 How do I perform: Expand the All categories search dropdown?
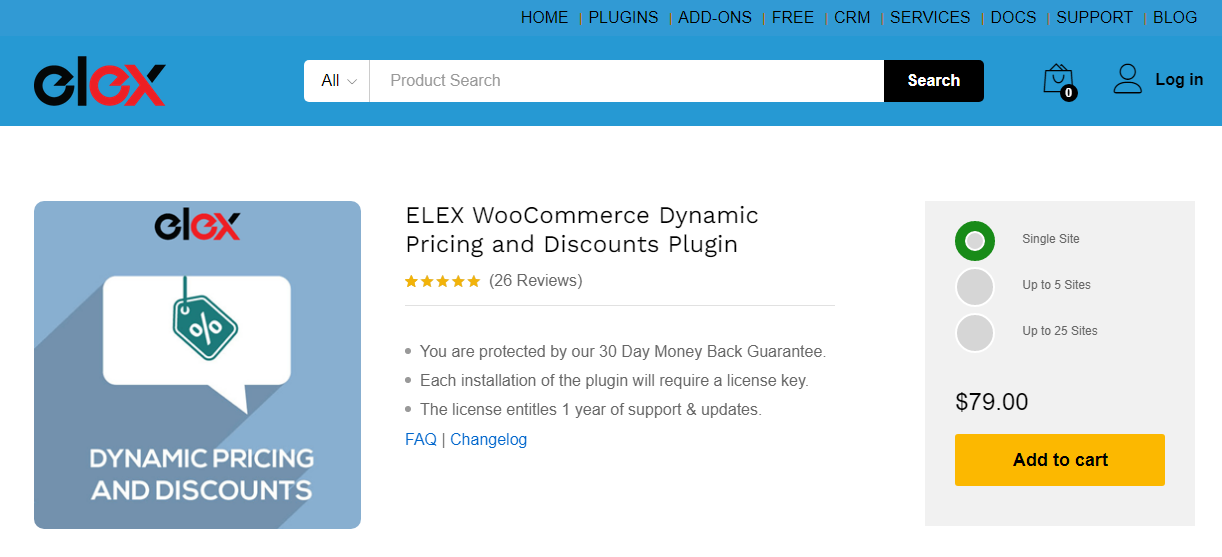click(x=338, y=81)
